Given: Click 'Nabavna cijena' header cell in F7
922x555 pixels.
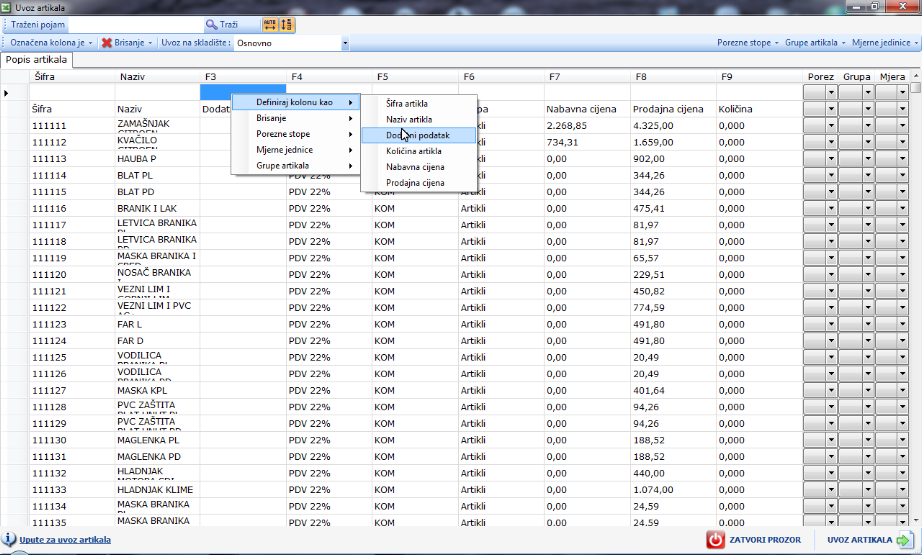Looking at the screenshot, I should pyautogui.click(x=587, y=109).
